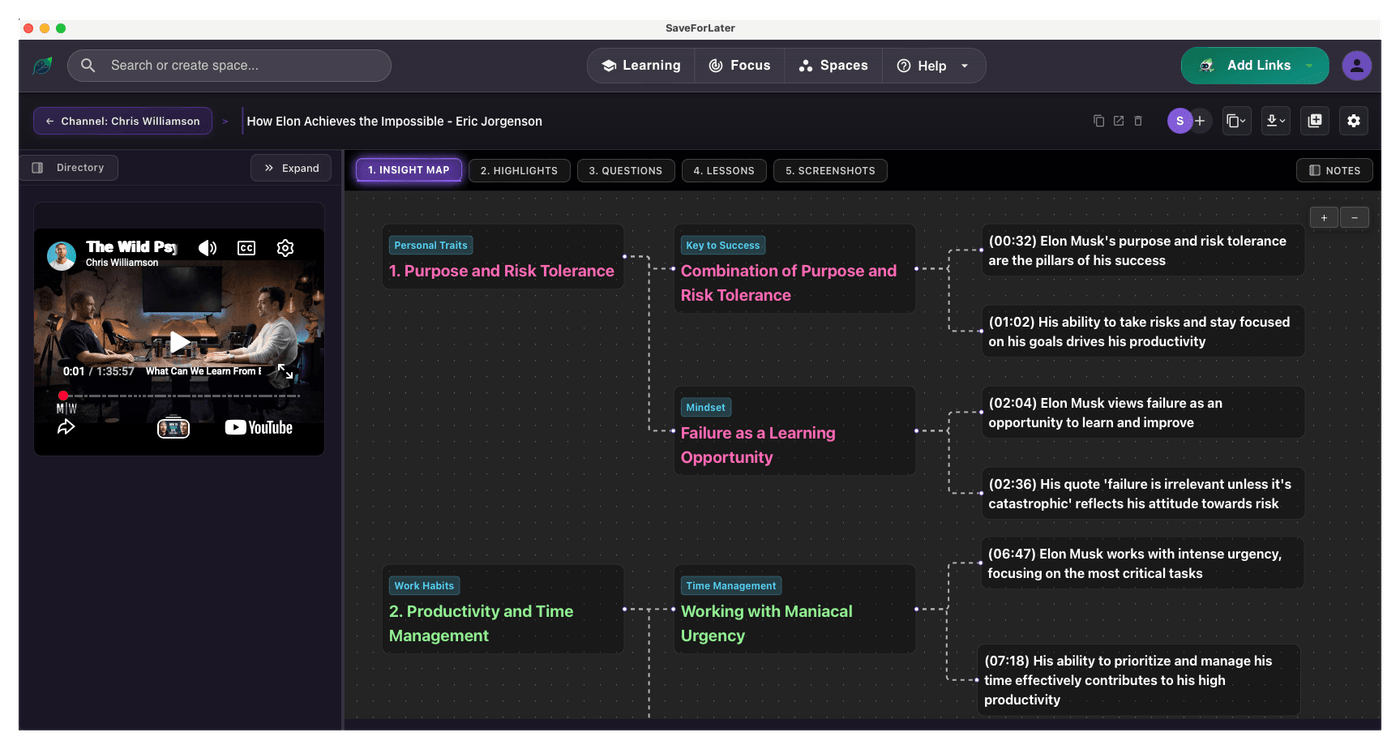This screenshot has height=749, width=1400.
Task: Click the open in new window icon
Action: point(1118,121)
